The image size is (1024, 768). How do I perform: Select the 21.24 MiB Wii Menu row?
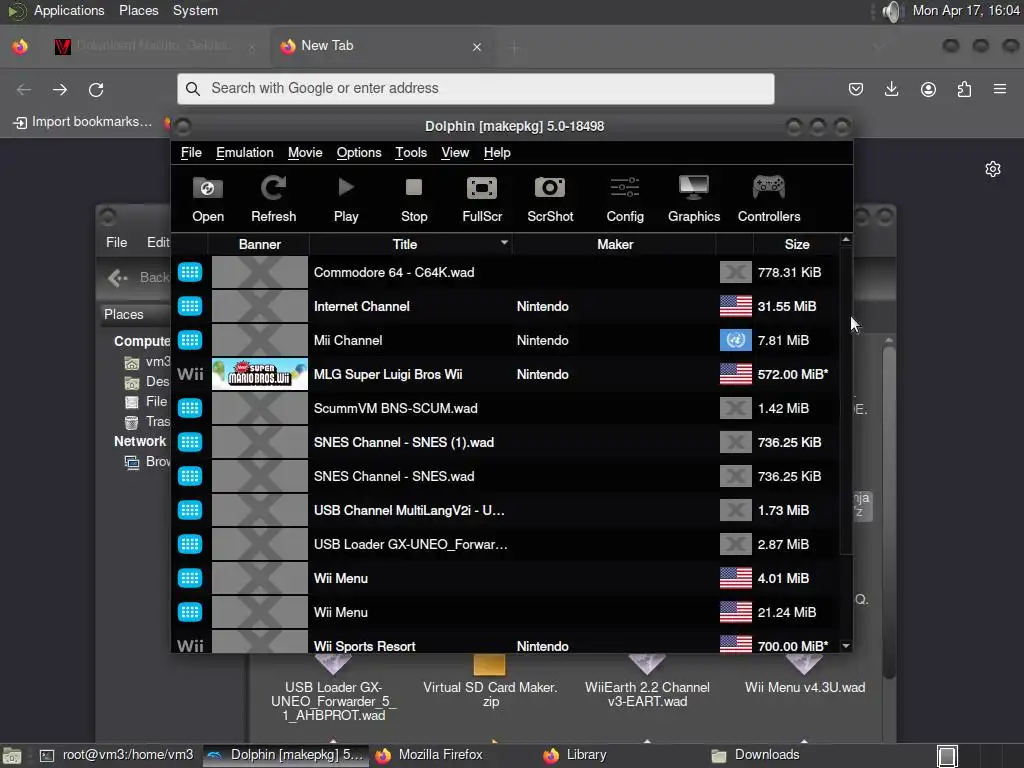pyautogui.click(x=507, y=612)
